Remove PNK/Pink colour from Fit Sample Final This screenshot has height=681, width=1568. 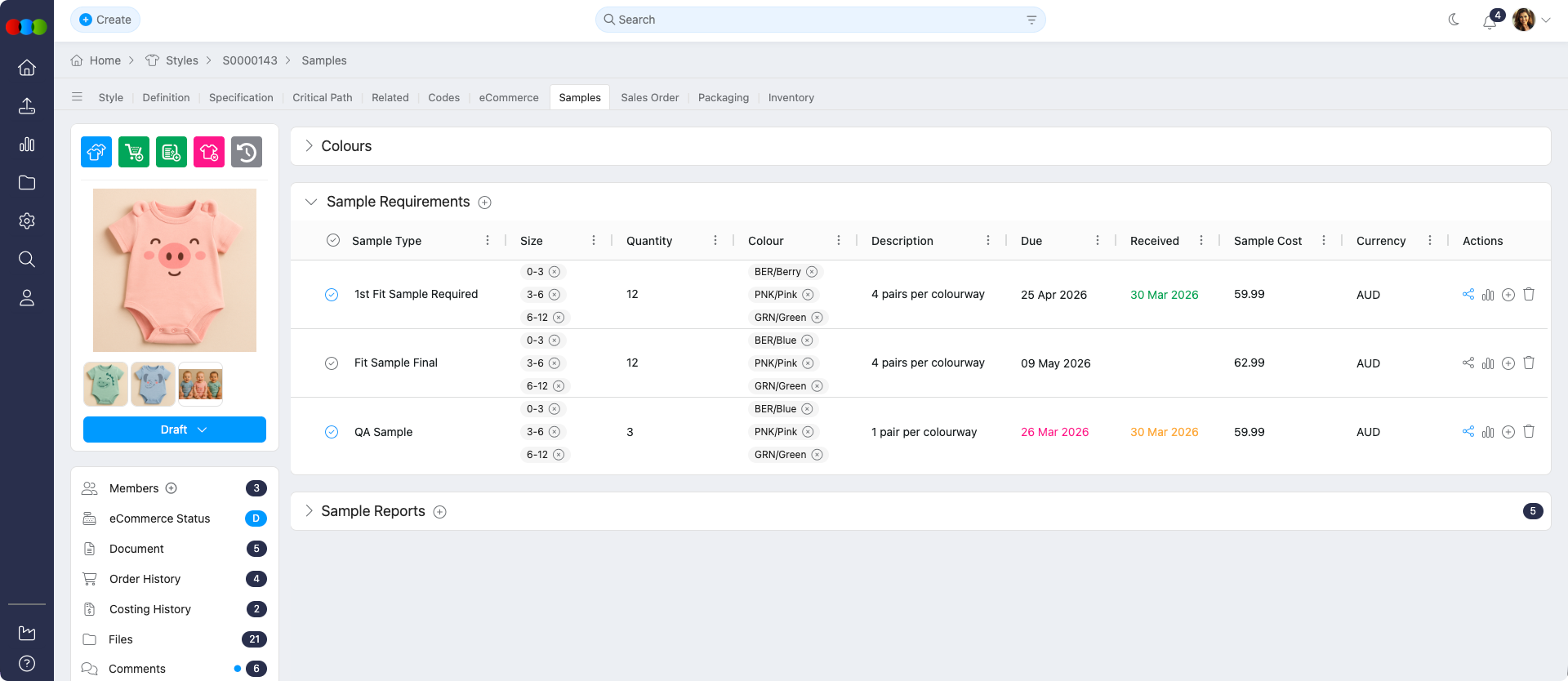[808, 363]
